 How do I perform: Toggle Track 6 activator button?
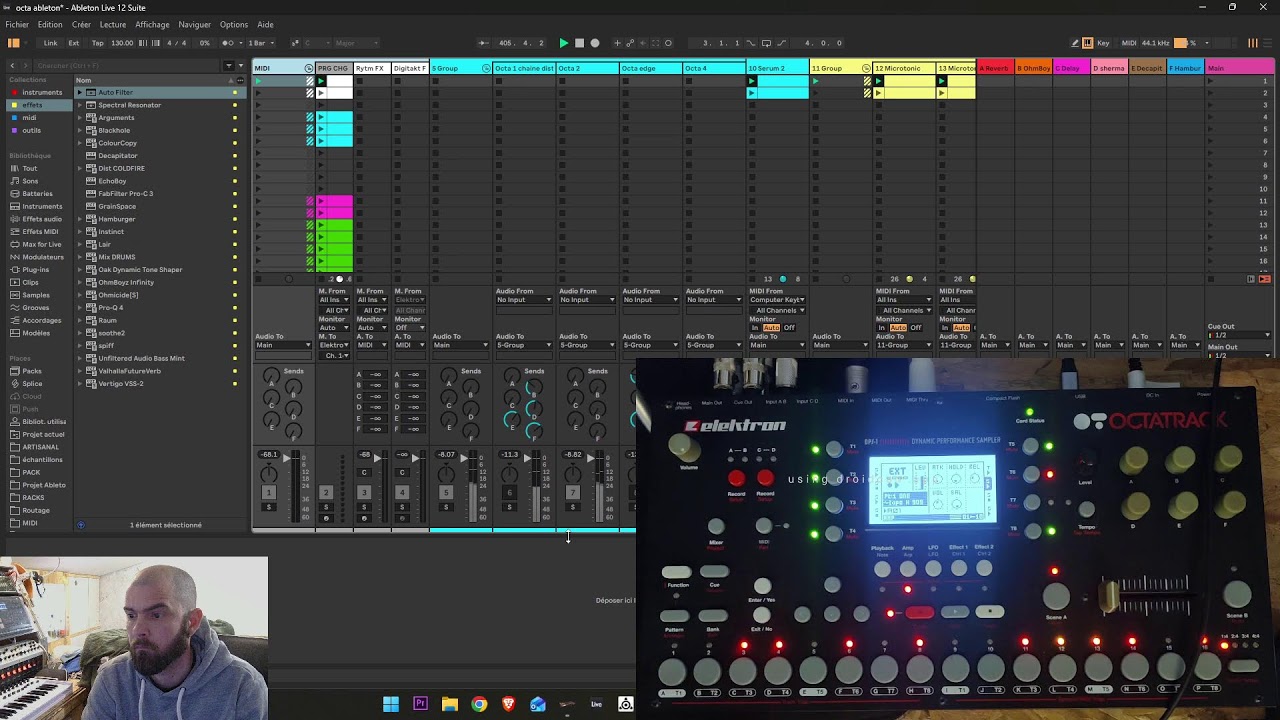tap(509, 492)
